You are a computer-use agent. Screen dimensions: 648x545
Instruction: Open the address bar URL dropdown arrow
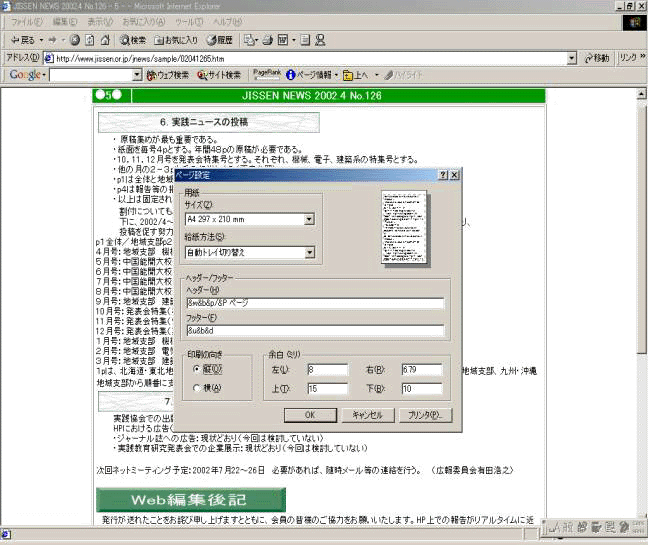[572, 58]
